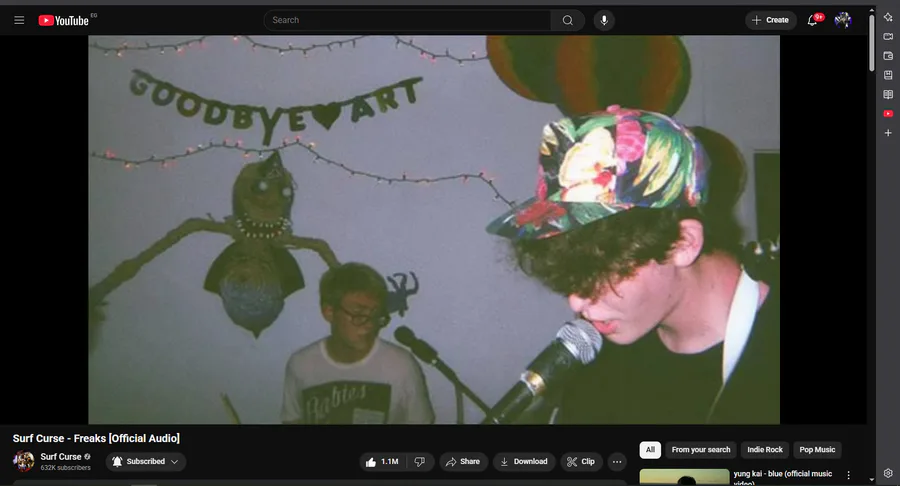Click the page vertical scrollbar thumb
This screenshot has width=900, height=486.
pos(872,43)
